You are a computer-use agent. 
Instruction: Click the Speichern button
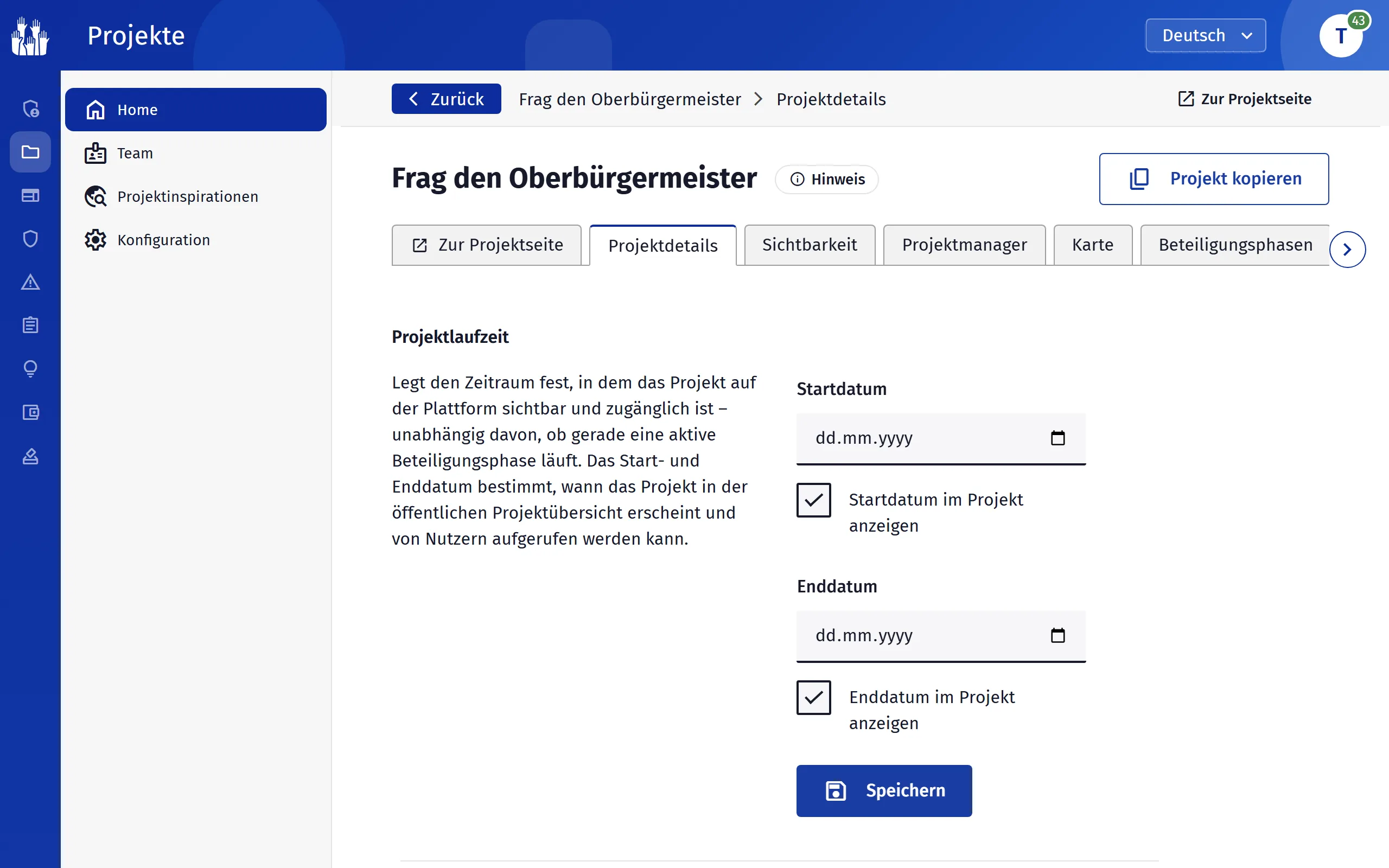click(x=884, y=790)
